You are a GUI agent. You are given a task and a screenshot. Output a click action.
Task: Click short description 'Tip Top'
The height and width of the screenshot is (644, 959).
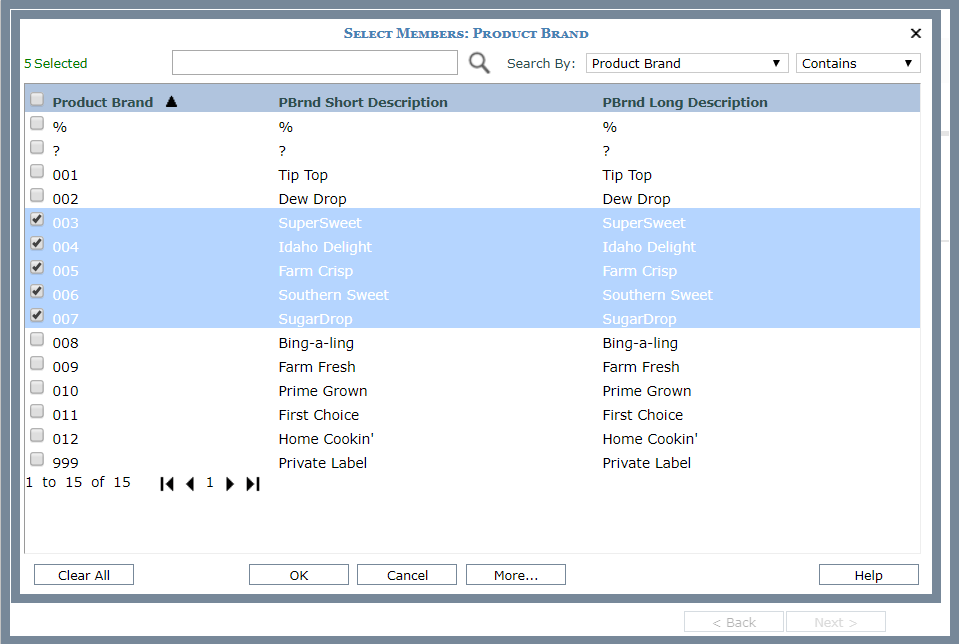point(303,175)
